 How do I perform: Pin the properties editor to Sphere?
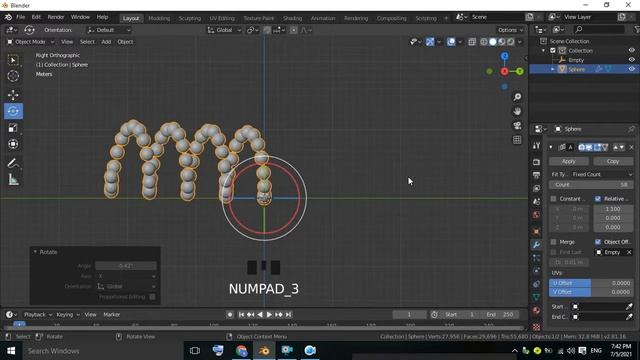[631, 129]
